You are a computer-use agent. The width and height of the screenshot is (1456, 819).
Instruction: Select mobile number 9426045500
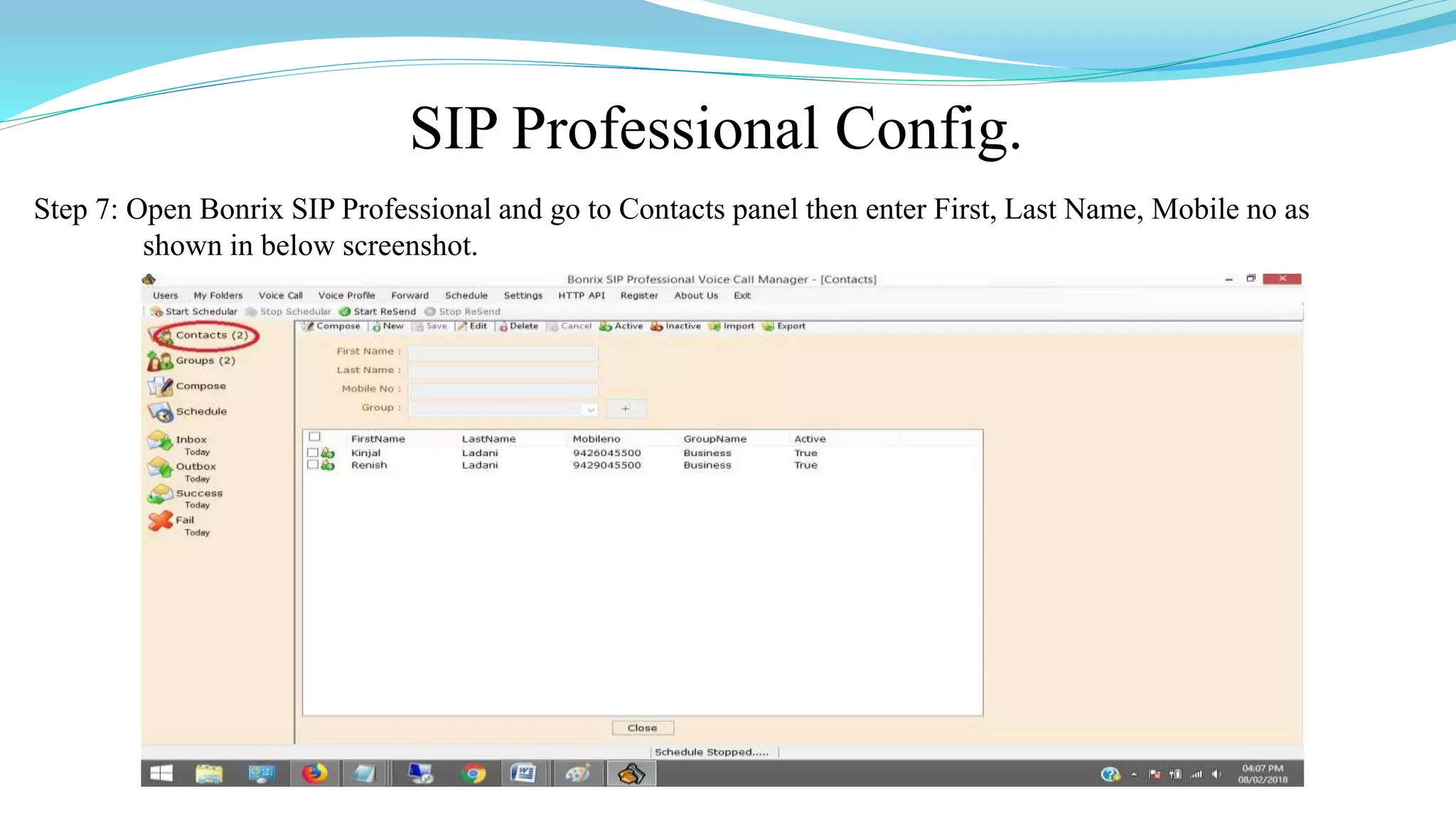pos(607,453)
